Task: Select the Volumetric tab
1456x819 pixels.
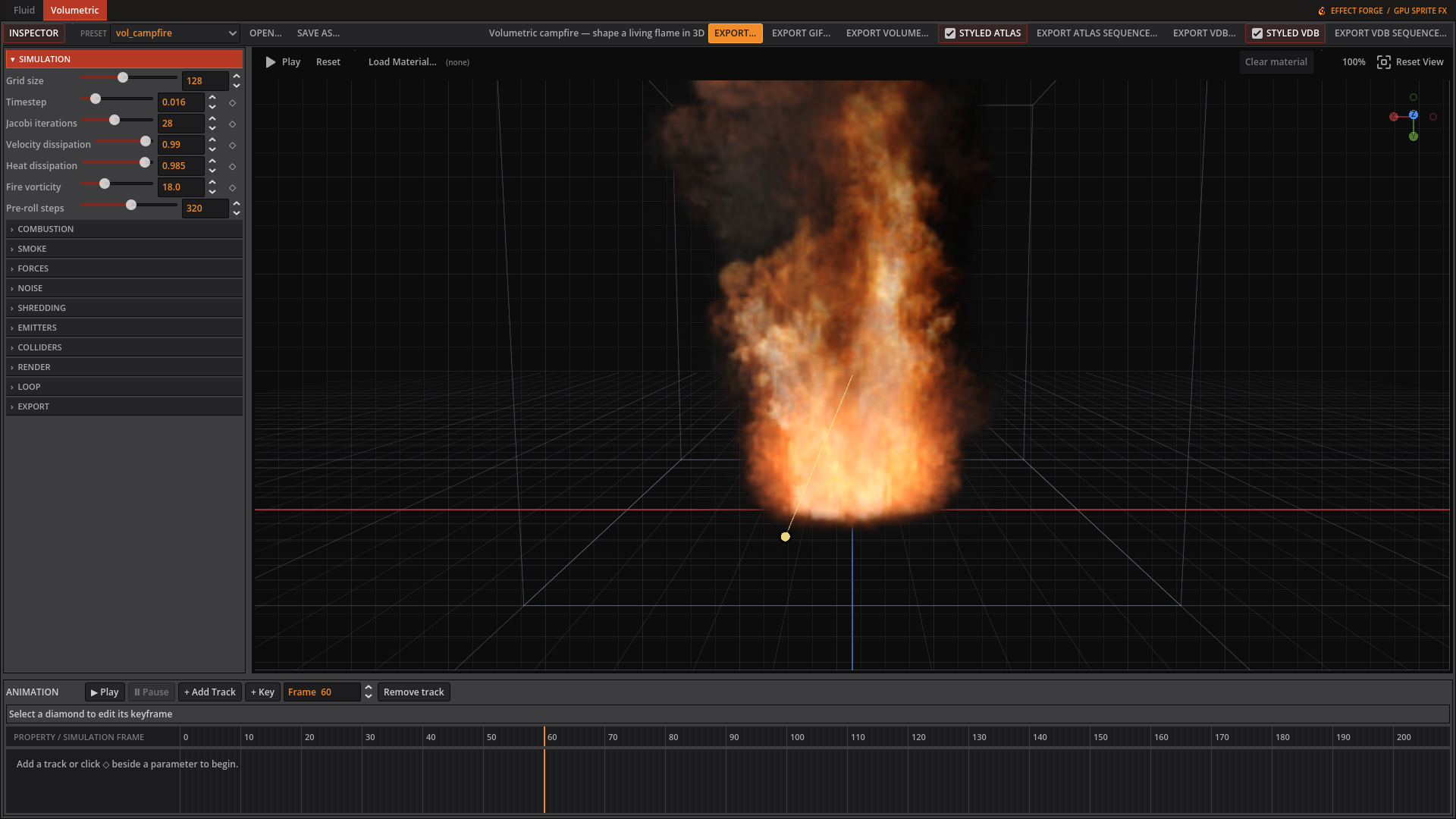Action: [75, 11]
